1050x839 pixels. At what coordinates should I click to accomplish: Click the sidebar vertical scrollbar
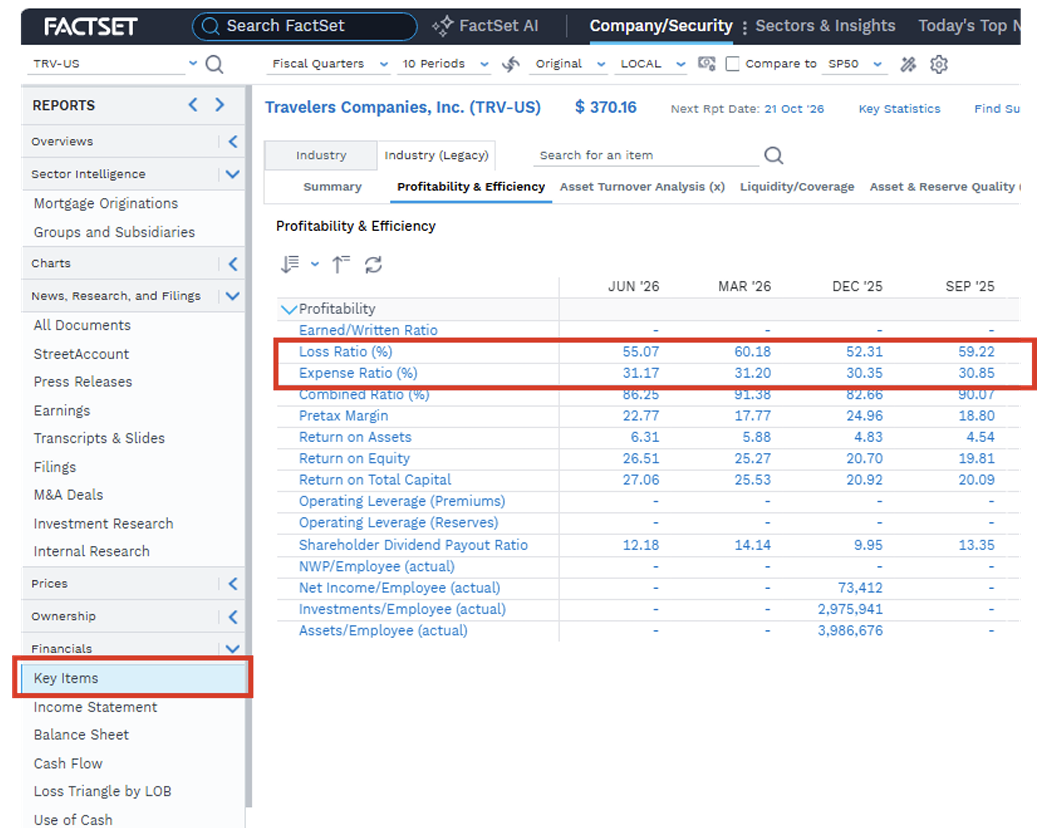click(249, 445)
